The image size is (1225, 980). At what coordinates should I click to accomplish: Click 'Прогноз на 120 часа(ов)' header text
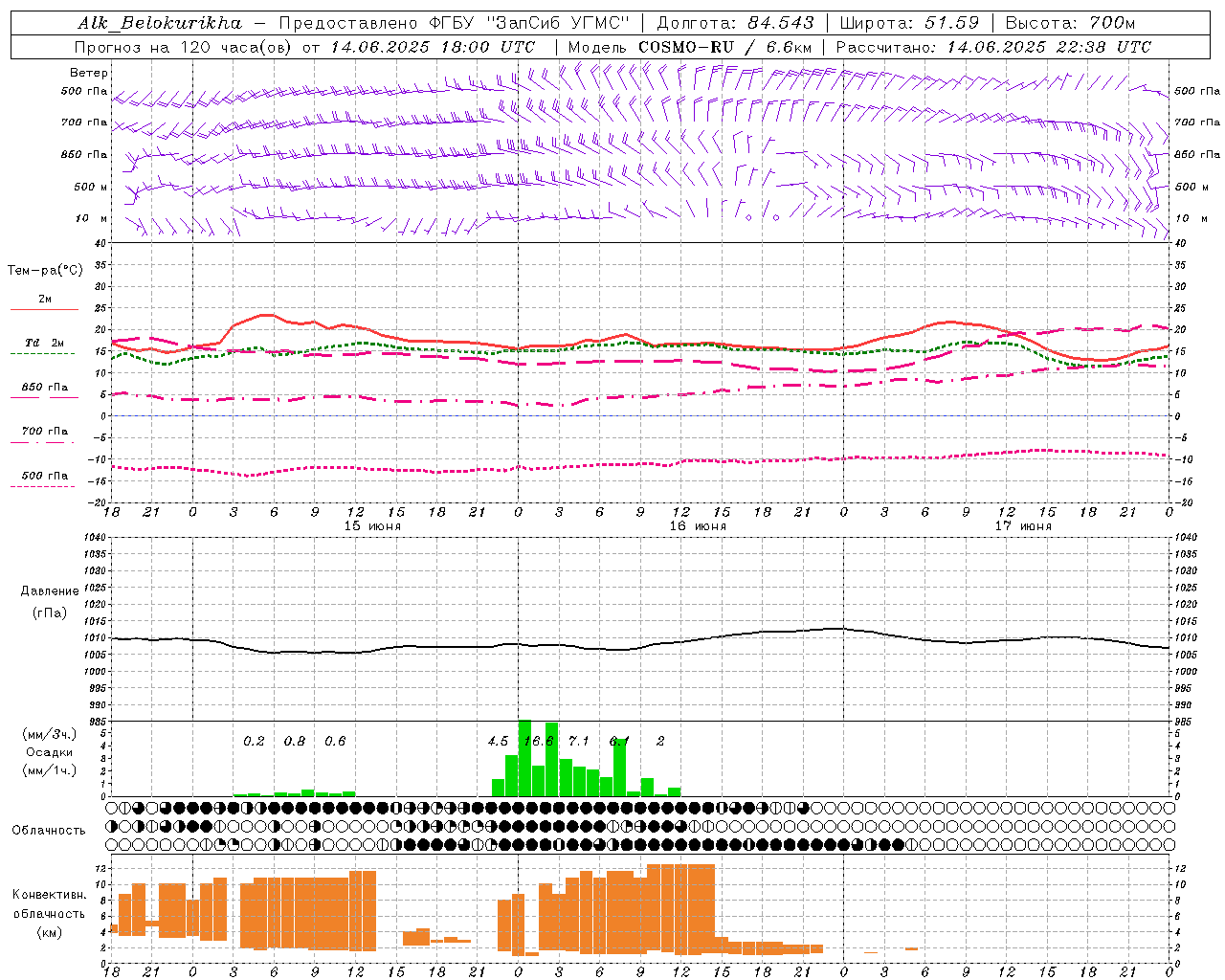(184, 47)
